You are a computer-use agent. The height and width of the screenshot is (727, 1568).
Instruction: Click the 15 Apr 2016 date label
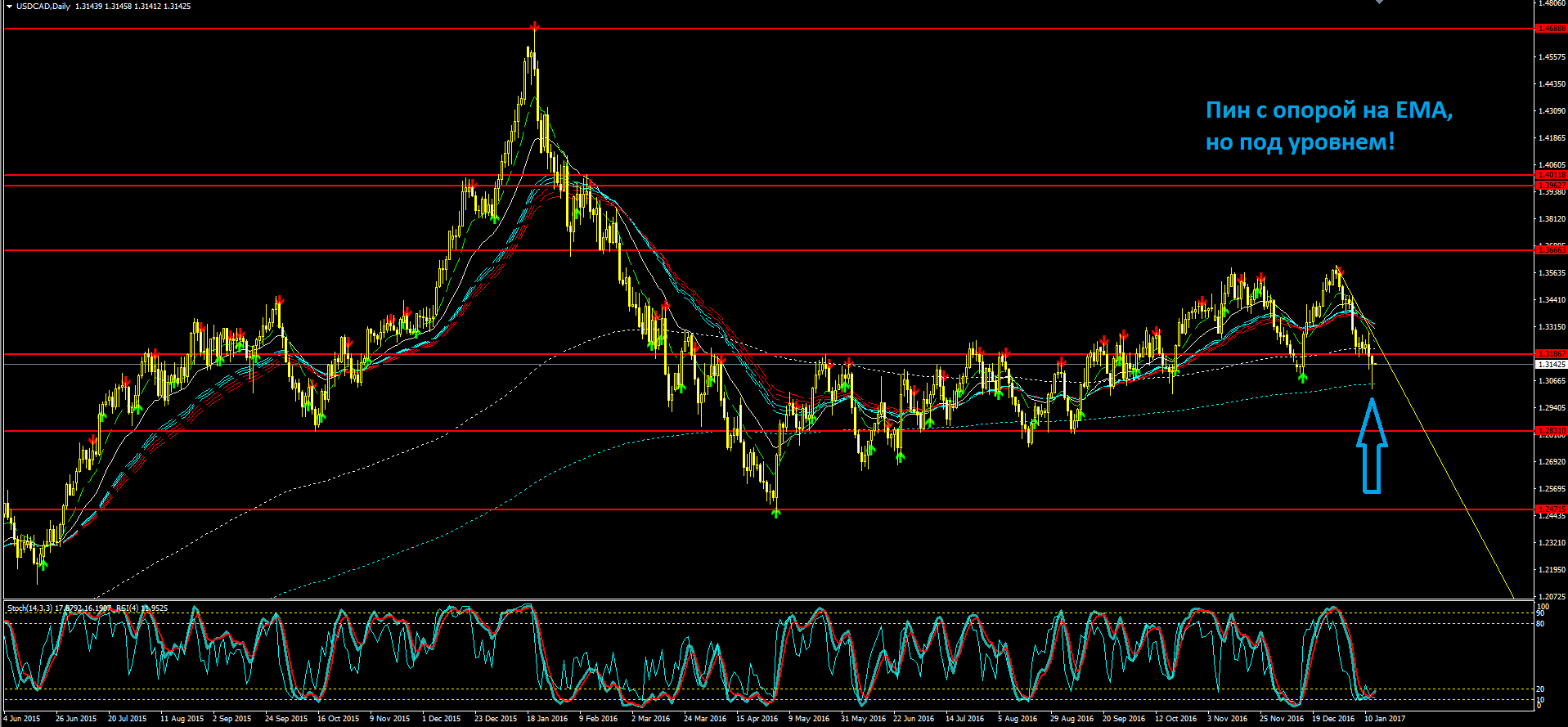click(x=757, y=719)
